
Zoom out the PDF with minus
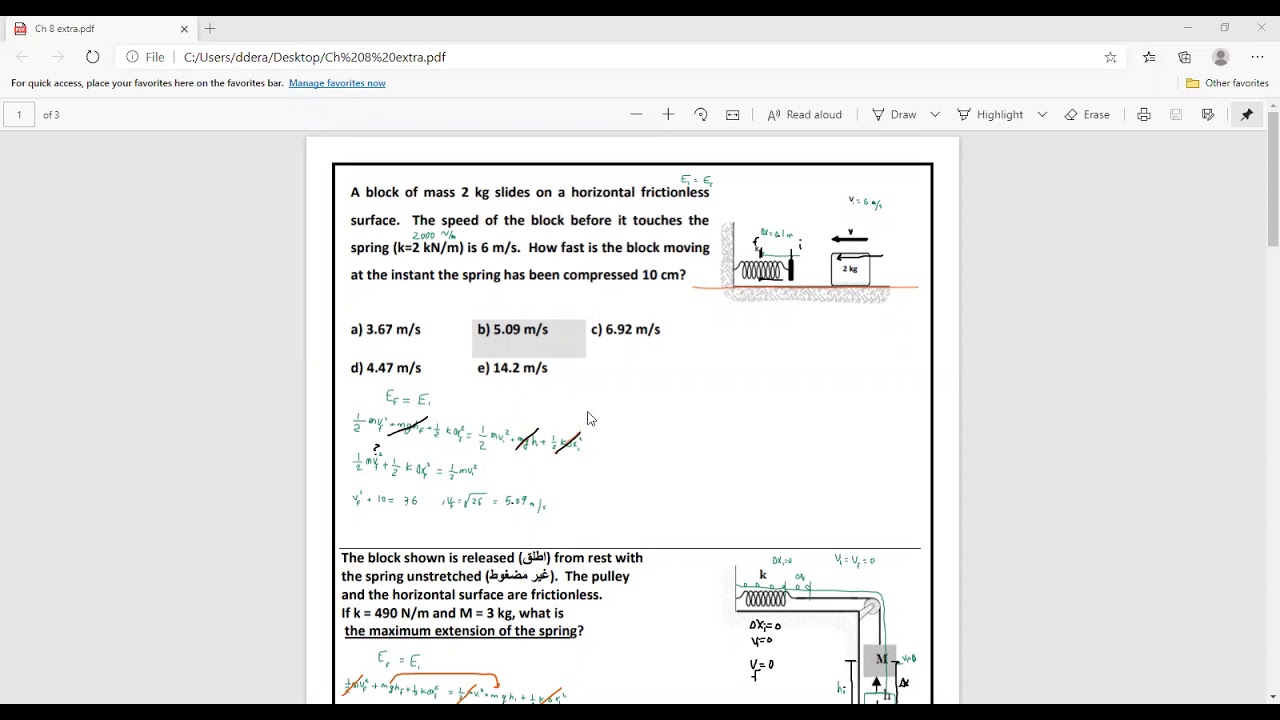(x=636, y=115)
